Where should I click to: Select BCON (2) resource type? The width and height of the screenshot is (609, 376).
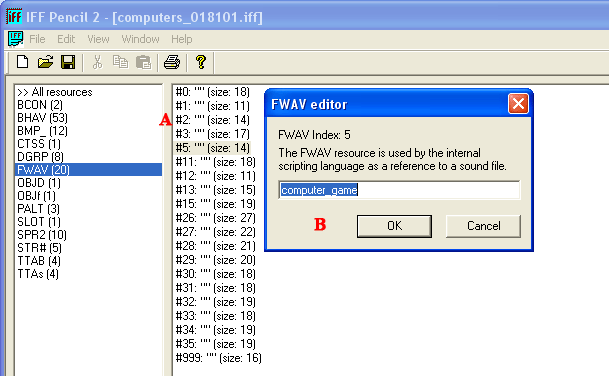point(89,105)
